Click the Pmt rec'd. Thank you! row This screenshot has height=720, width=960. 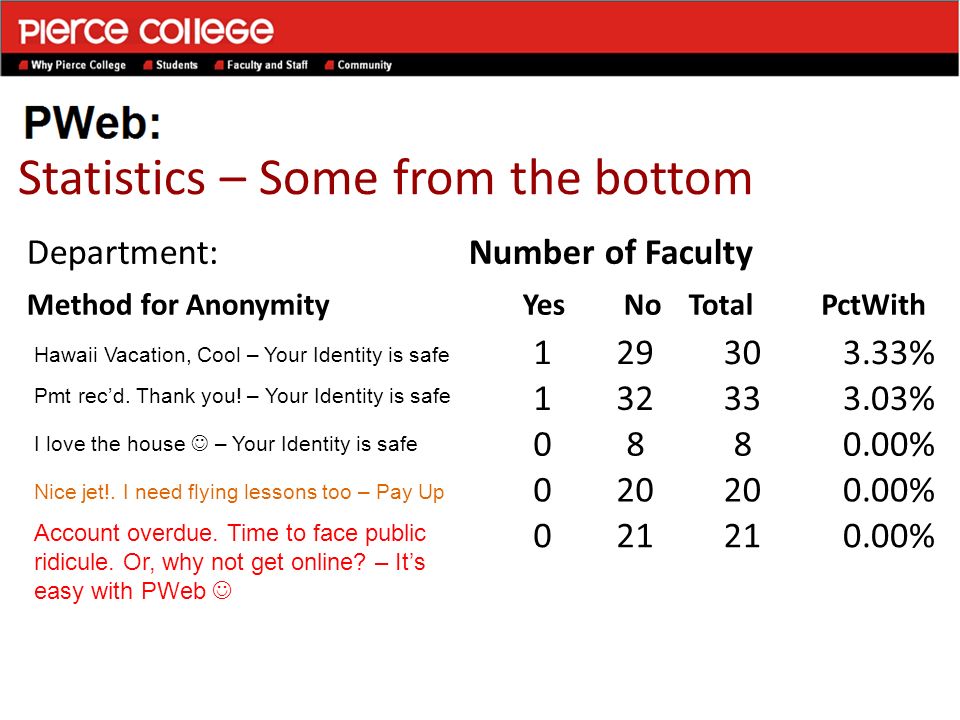pyautogui.click(x=242, y=396)
